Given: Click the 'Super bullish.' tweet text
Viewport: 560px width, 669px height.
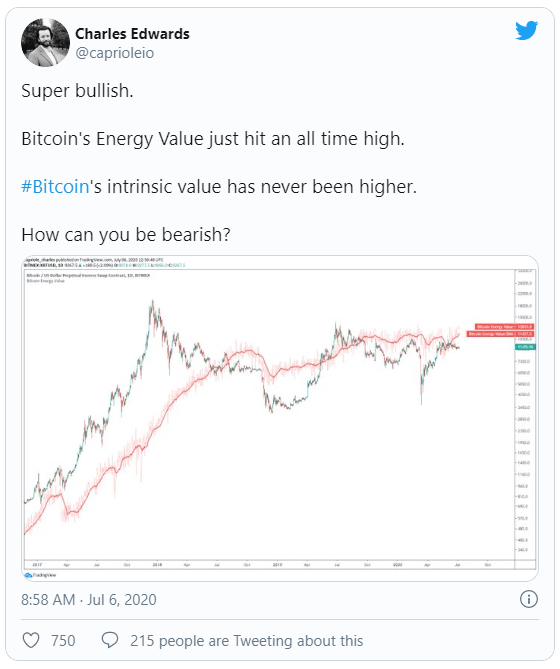Looking at the screenshot, I should click(77, 90).
